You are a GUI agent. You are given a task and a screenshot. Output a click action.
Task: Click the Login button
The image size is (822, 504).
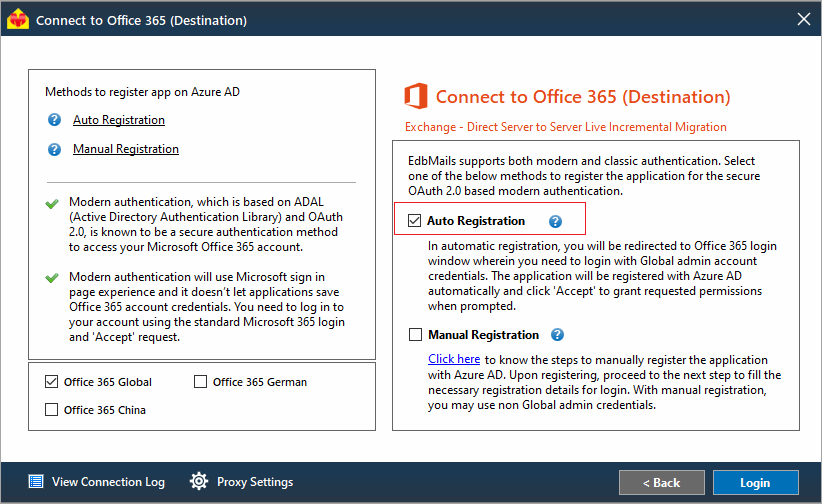coord(755,482)
